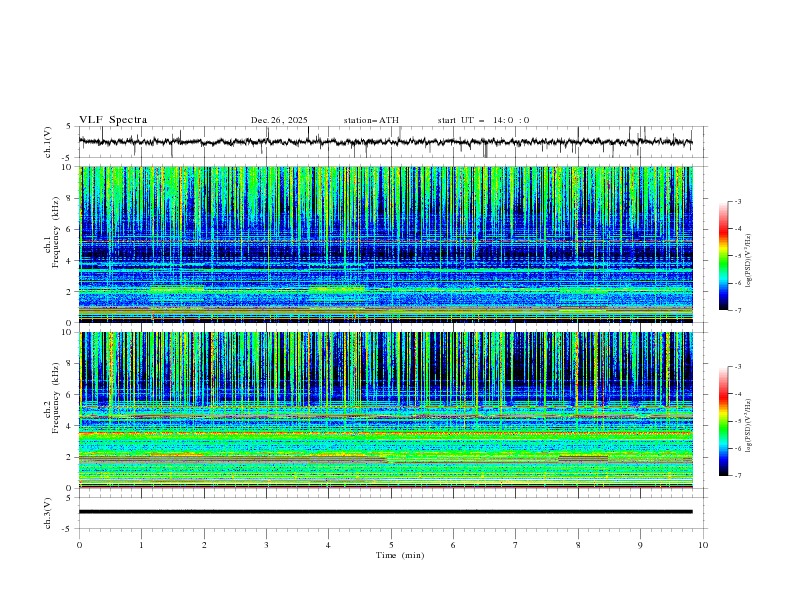Click the VLF Spectra title text

pos(113,120)
